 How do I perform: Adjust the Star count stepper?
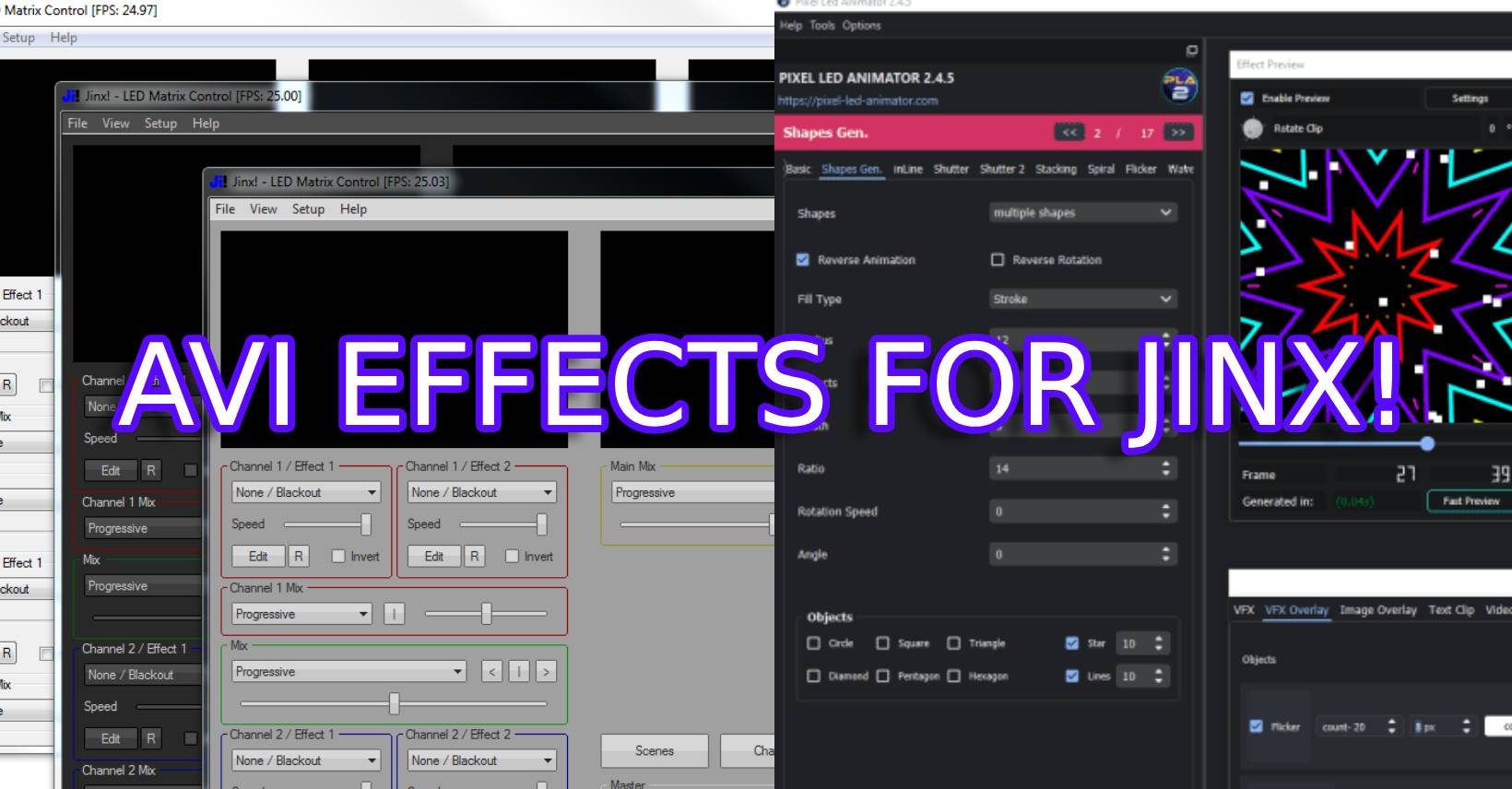[x=1159, y=643]
